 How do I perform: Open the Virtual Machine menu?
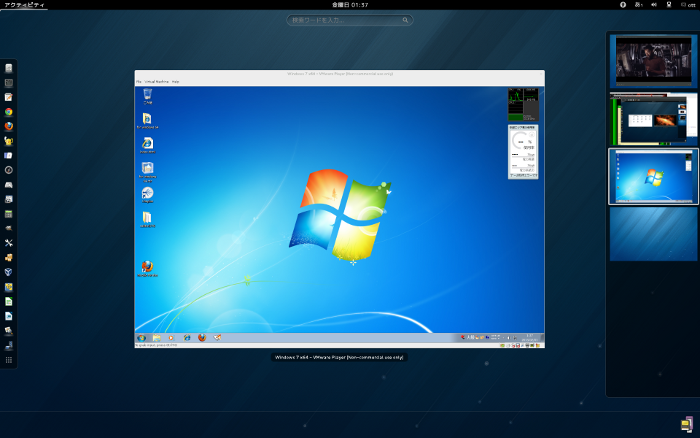click(156, 81)
